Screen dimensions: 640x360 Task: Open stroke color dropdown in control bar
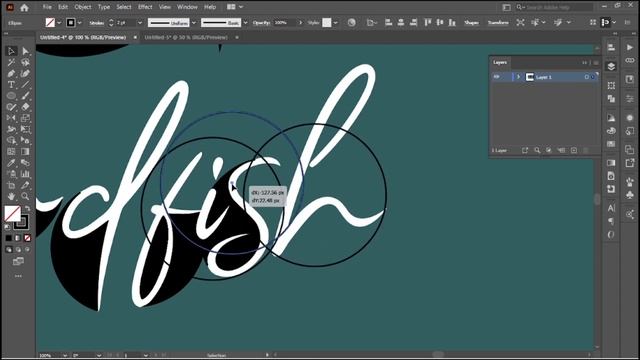(x=80, y=23)
